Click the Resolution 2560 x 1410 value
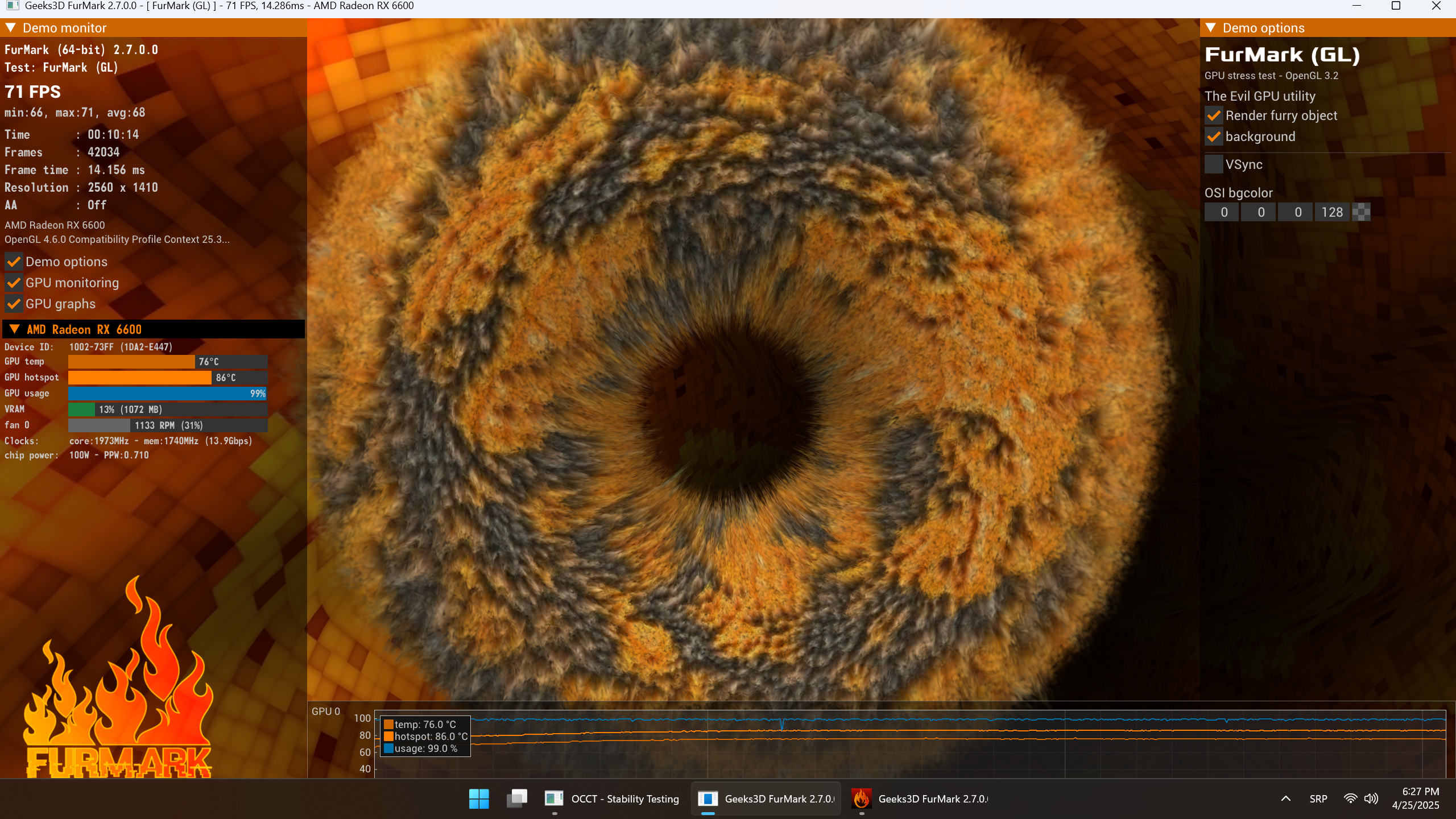Viewport: 1456px width, 819px height. (x=123, y=187)
